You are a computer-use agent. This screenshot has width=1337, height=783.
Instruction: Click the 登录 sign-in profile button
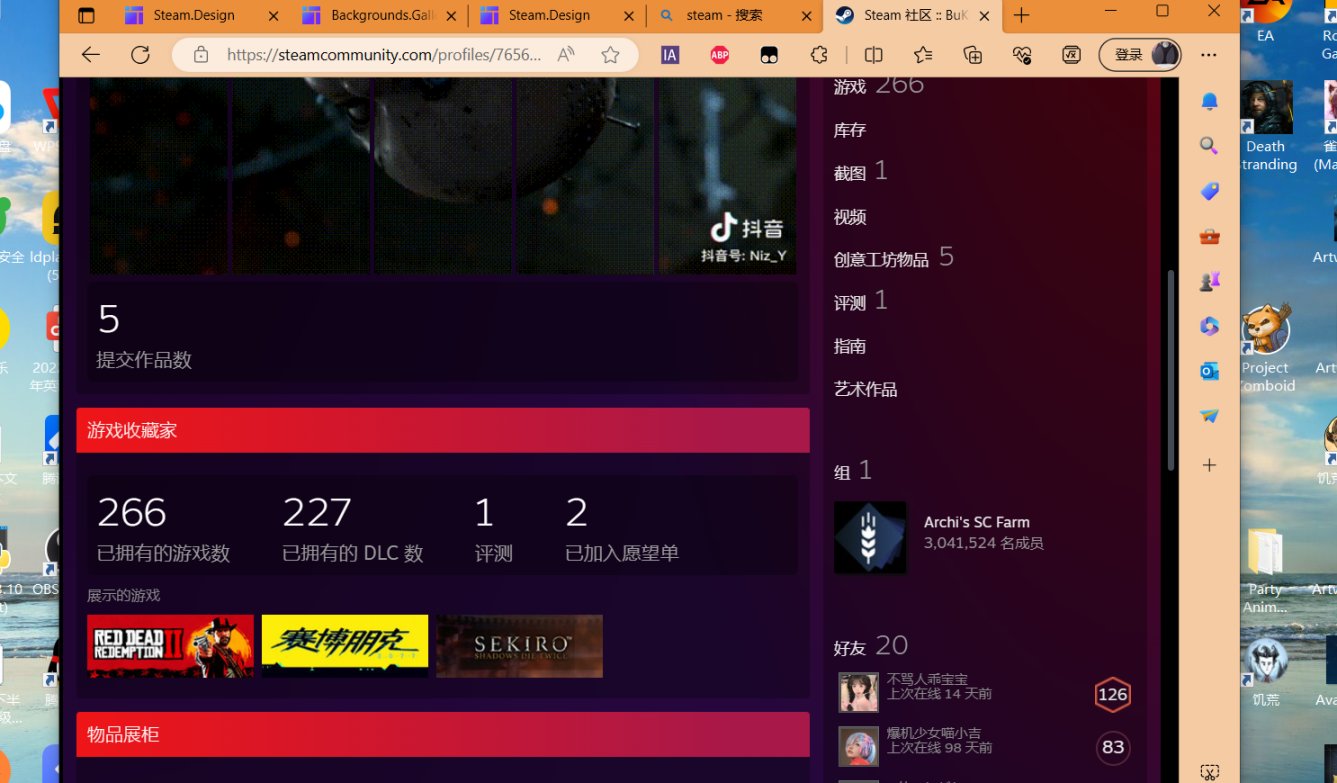[1139, 55]
